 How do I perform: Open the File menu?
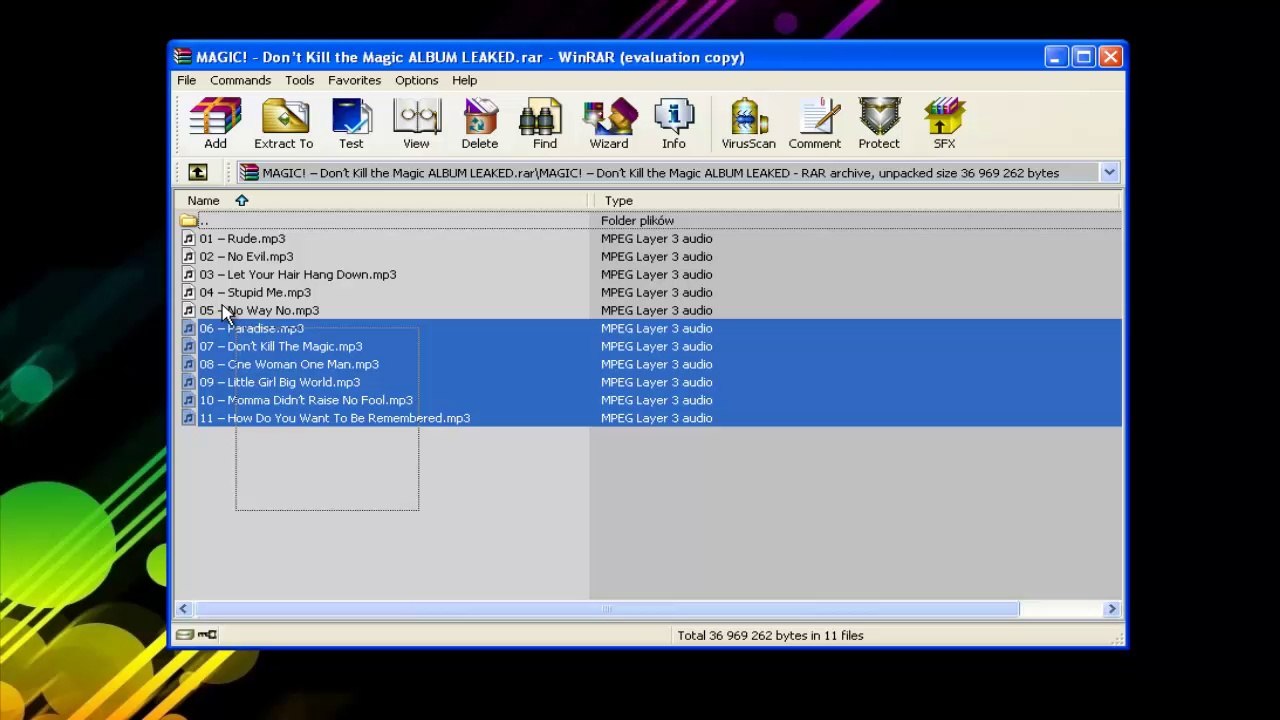tap(187, 80)
